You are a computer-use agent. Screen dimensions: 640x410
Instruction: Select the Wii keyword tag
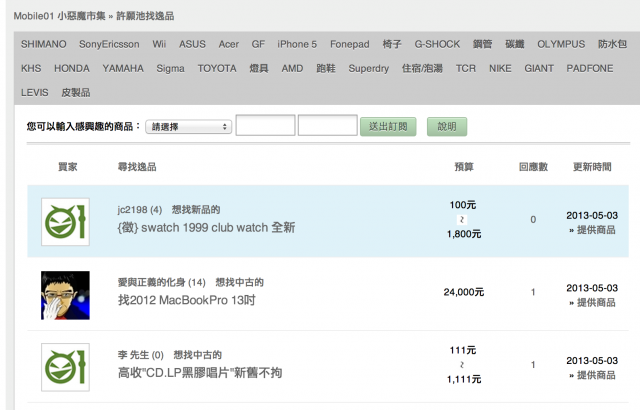point(159,44)
